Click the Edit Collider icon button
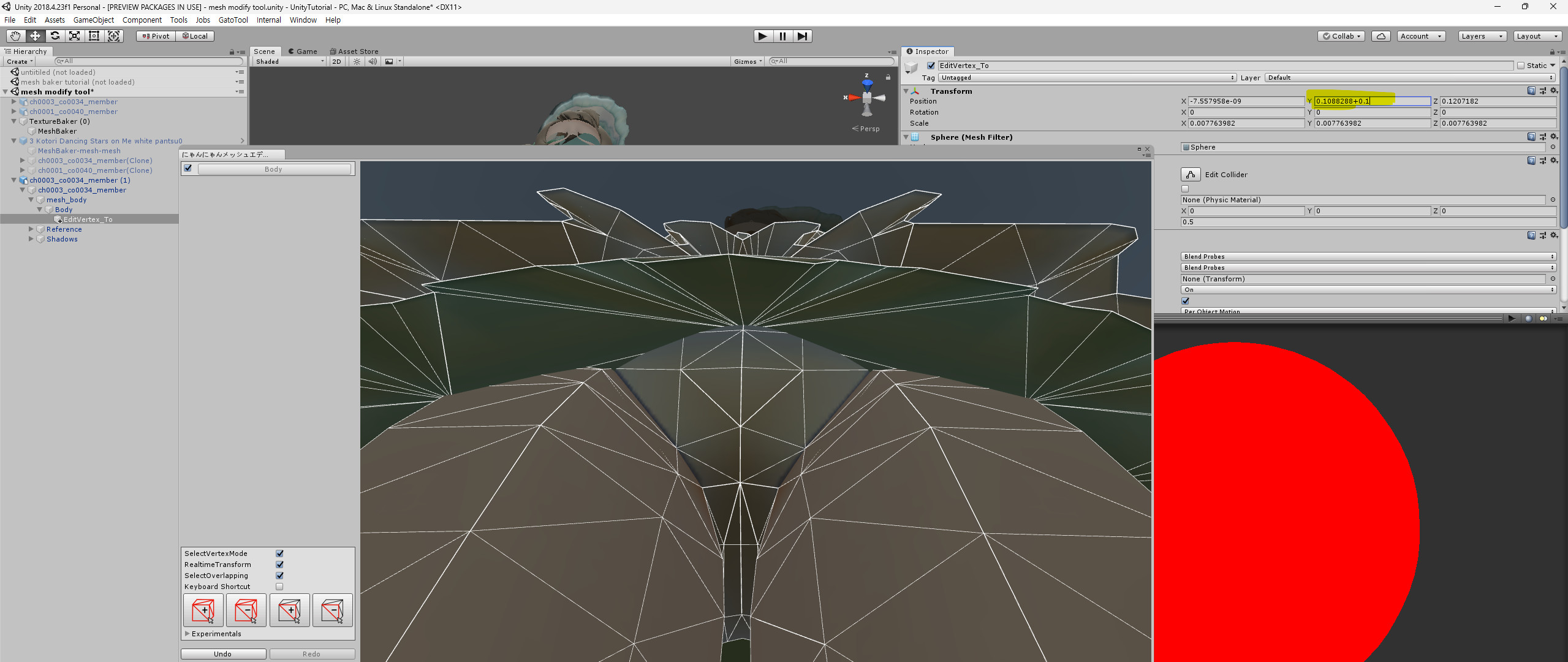Viewport: 1568px width, 662px height. (1190, 175)
